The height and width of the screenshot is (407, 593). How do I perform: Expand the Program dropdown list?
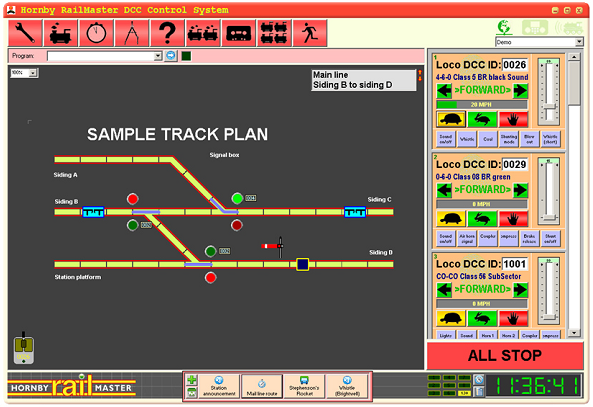[x=158, y=56]
